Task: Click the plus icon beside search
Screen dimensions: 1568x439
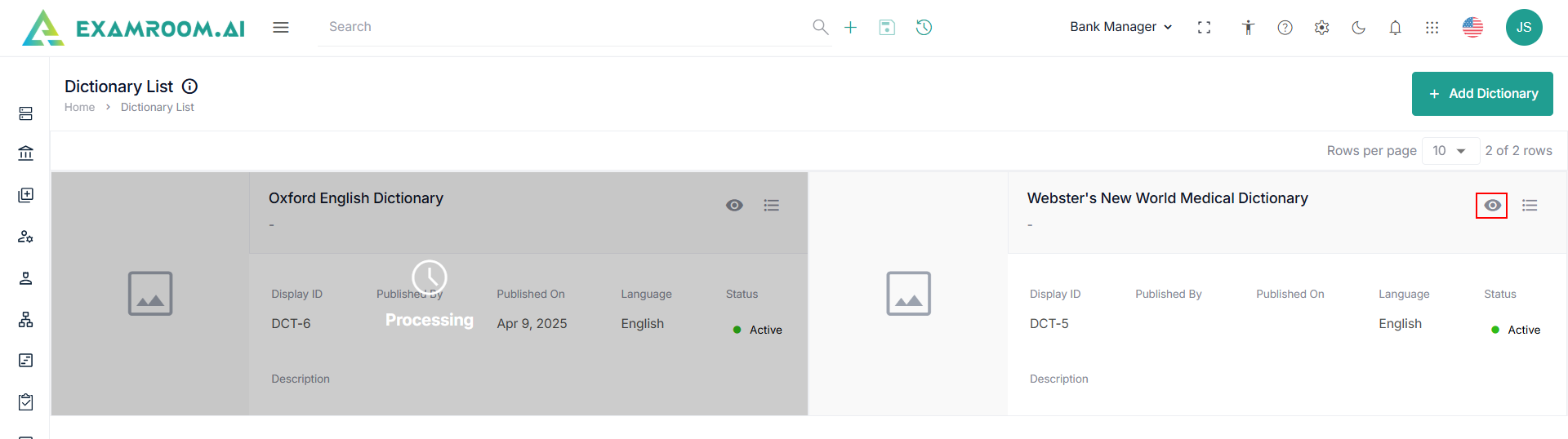Action: [x=850, y=27]
